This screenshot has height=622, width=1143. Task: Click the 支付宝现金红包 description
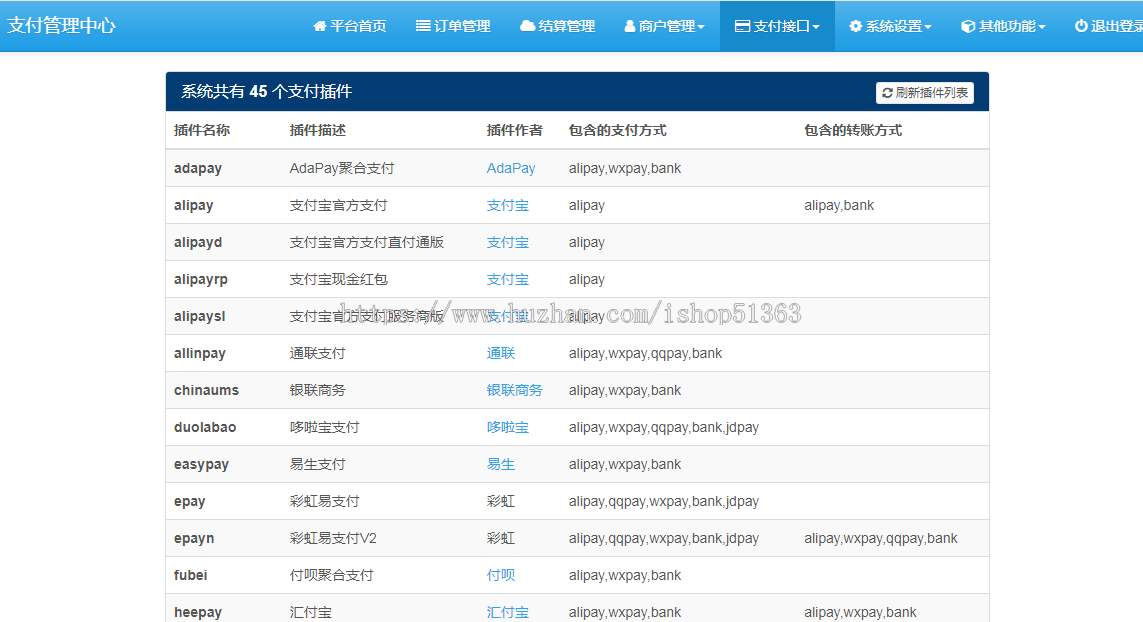(x=338, y=279)
